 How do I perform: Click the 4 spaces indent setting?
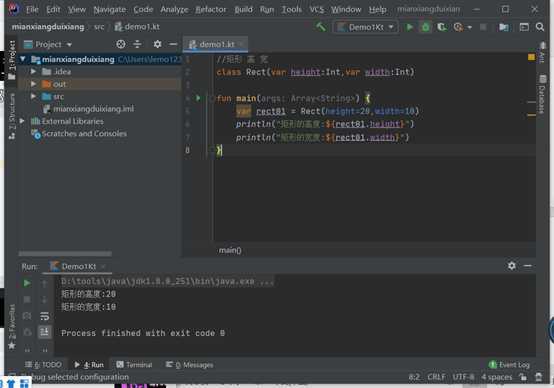click(x=496, y=377)
